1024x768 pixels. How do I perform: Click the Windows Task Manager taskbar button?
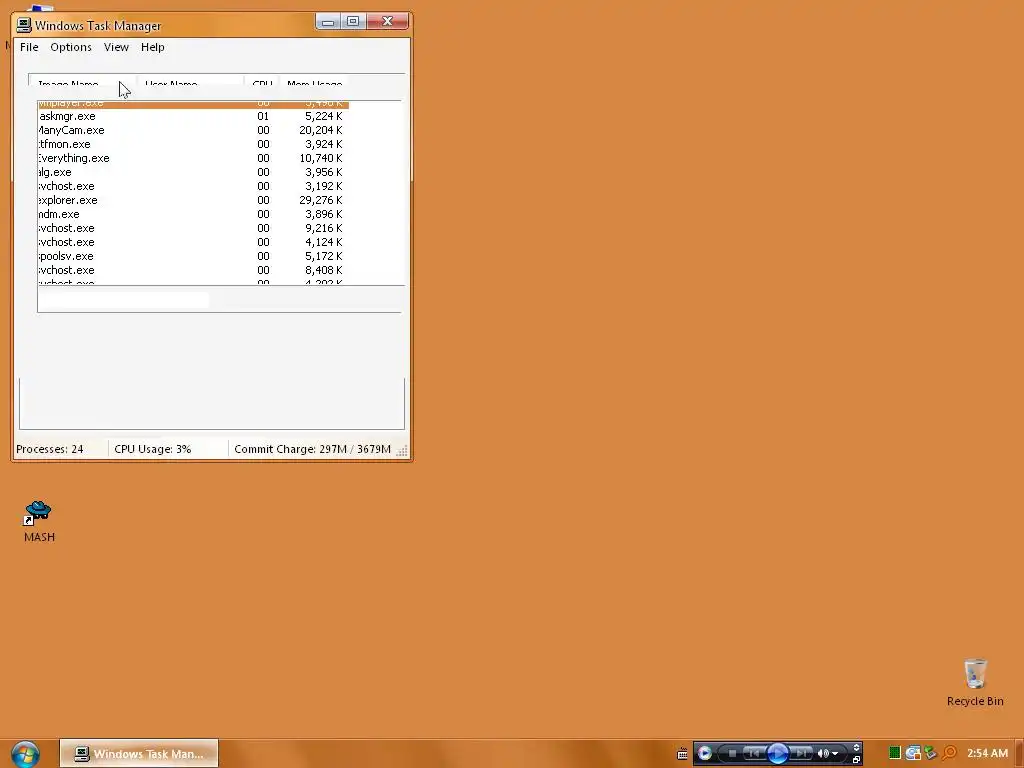139,754
